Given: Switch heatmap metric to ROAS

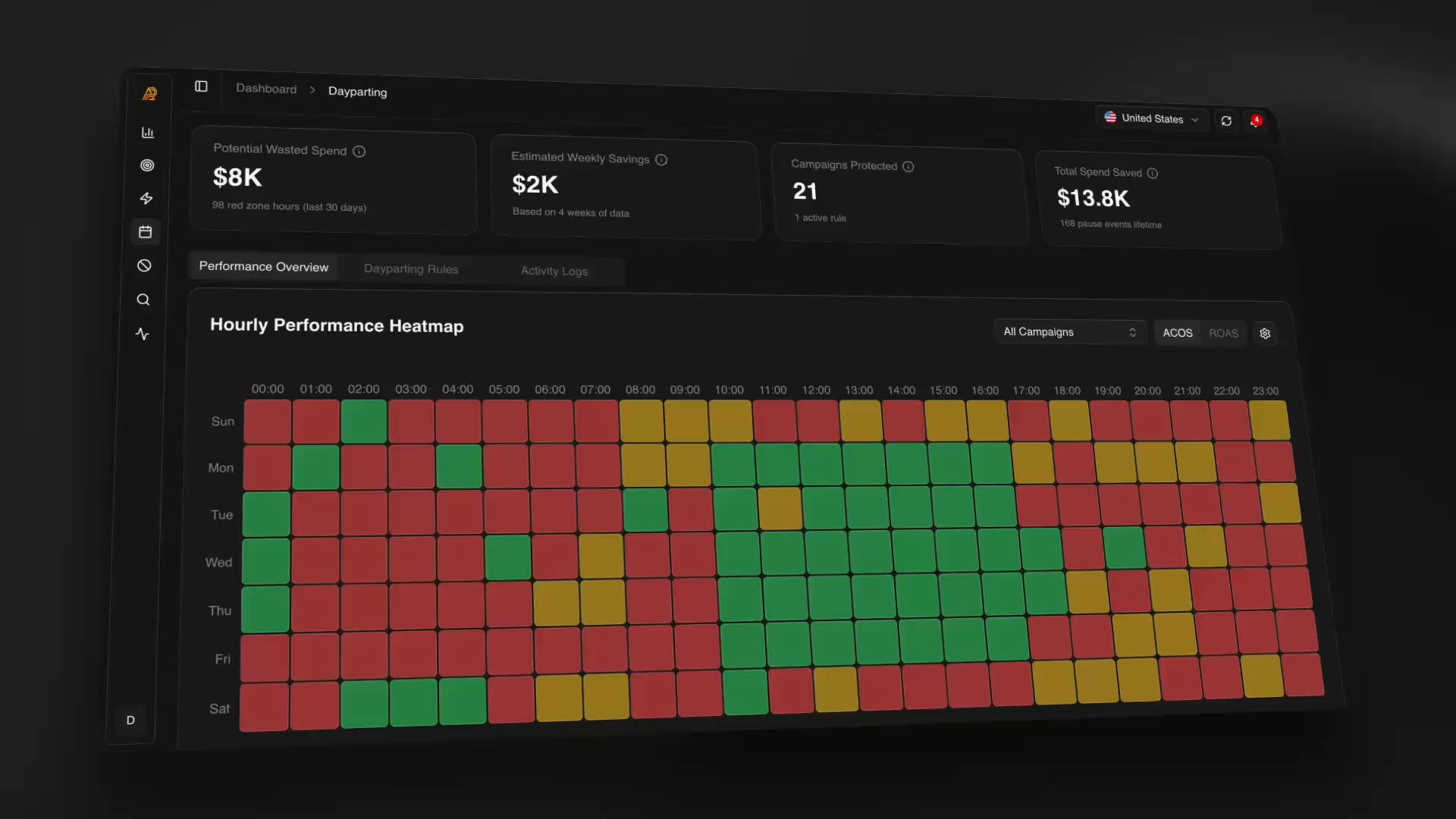Looking at the screenshot, I should pos(1223,334).
